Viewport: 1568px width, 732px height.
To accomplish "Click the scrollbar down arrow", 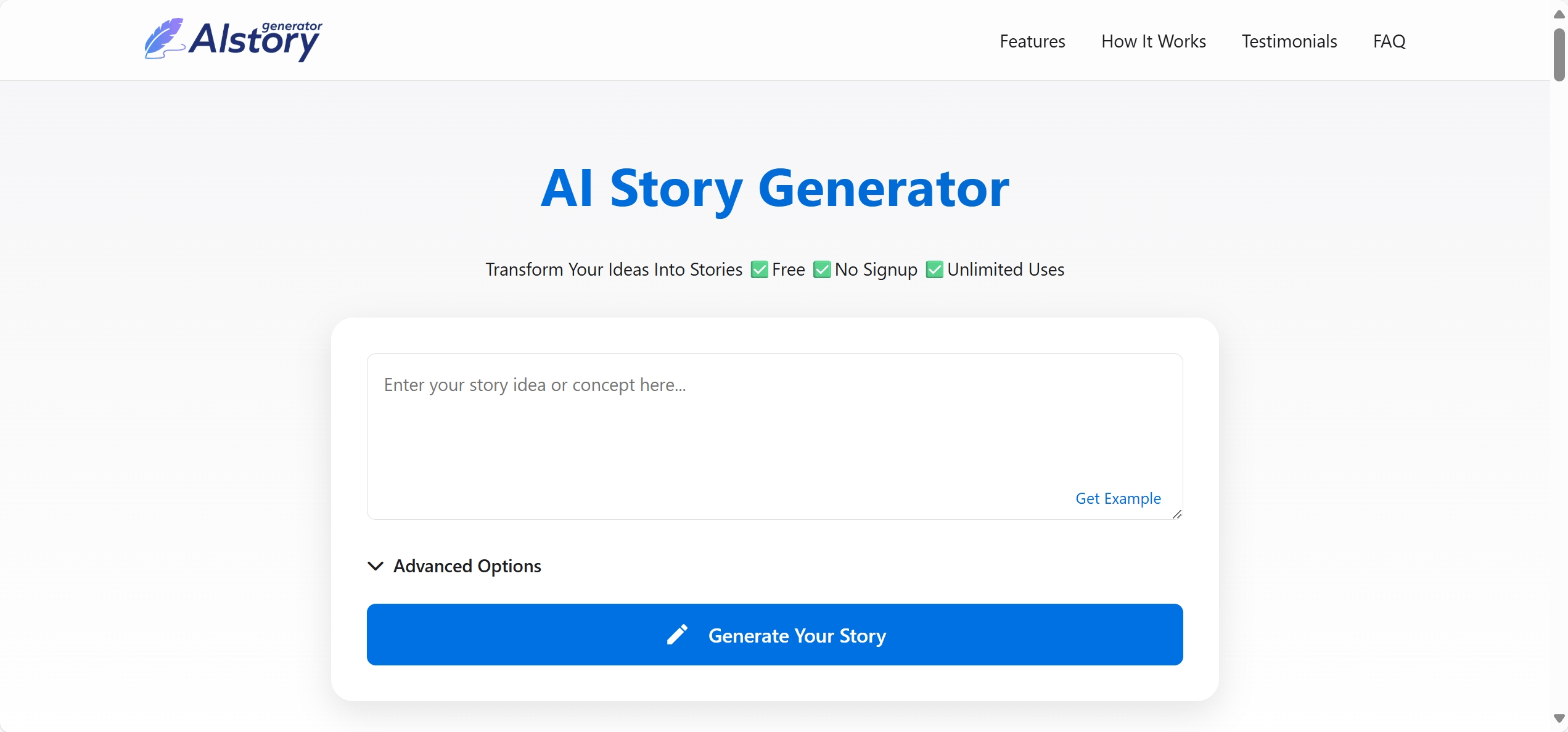I will point(1559,718).
